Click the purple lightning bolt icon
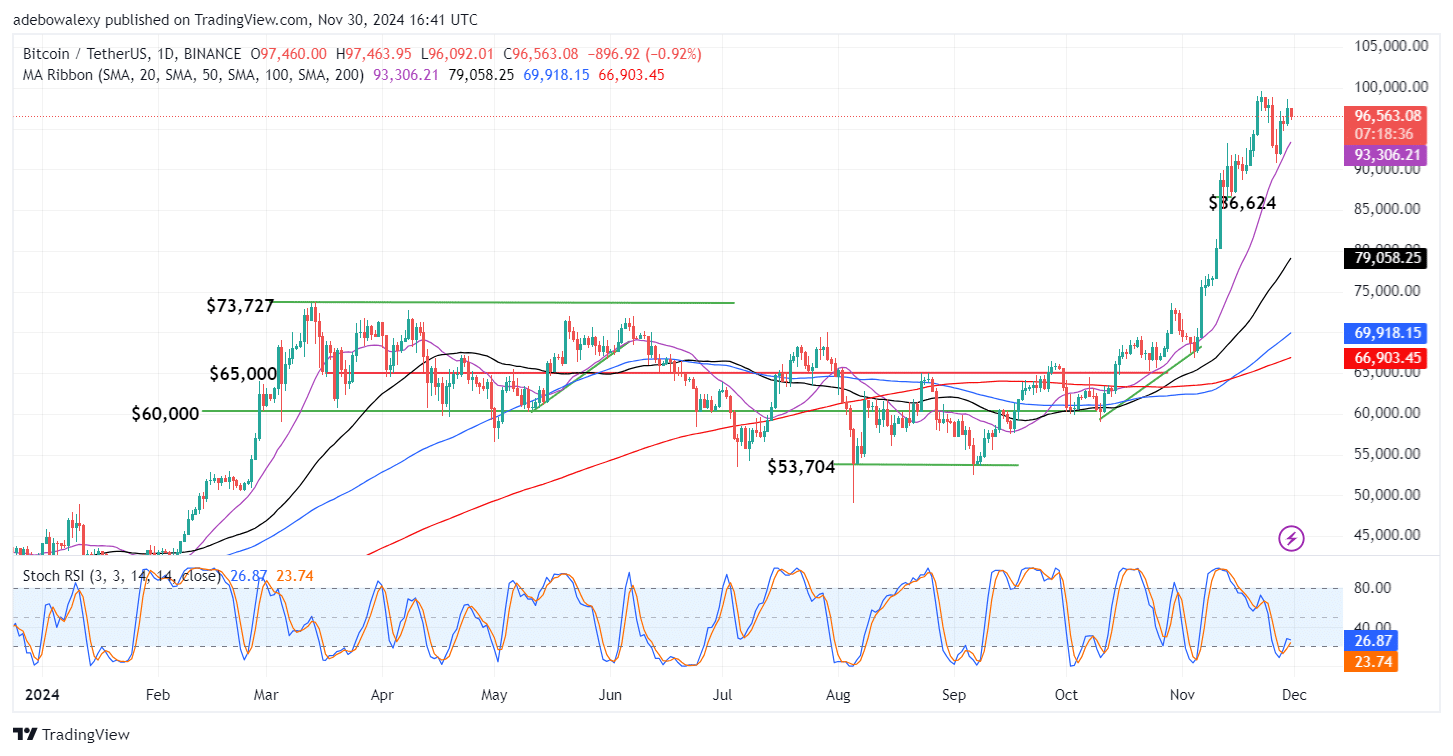The image size is (1453, 756). point(1291,539)
